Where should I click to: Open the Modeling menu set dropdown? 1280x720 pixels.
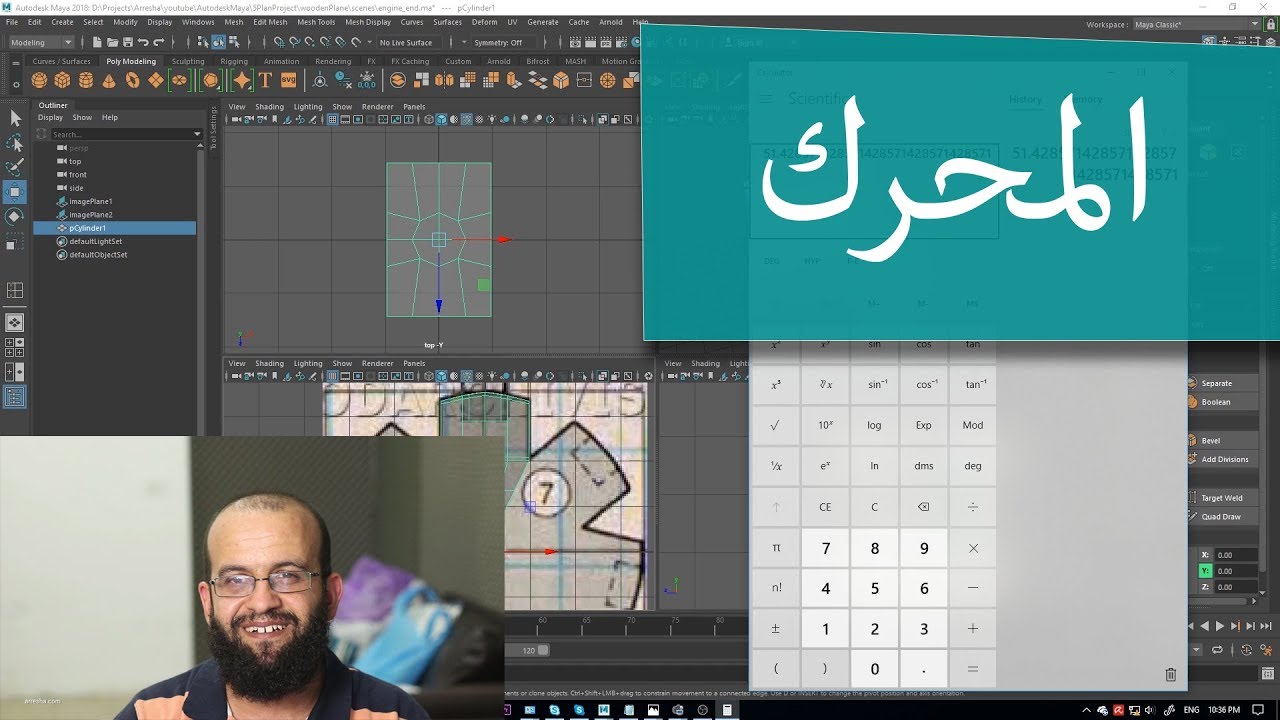point(41,42)
